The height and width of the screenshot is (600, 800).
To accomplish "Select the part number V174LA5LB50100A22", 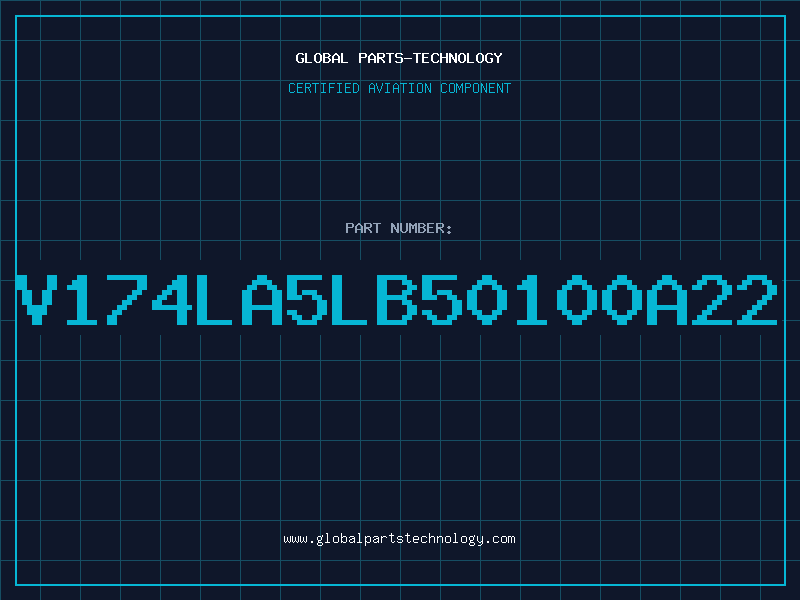I will [397, 300].
